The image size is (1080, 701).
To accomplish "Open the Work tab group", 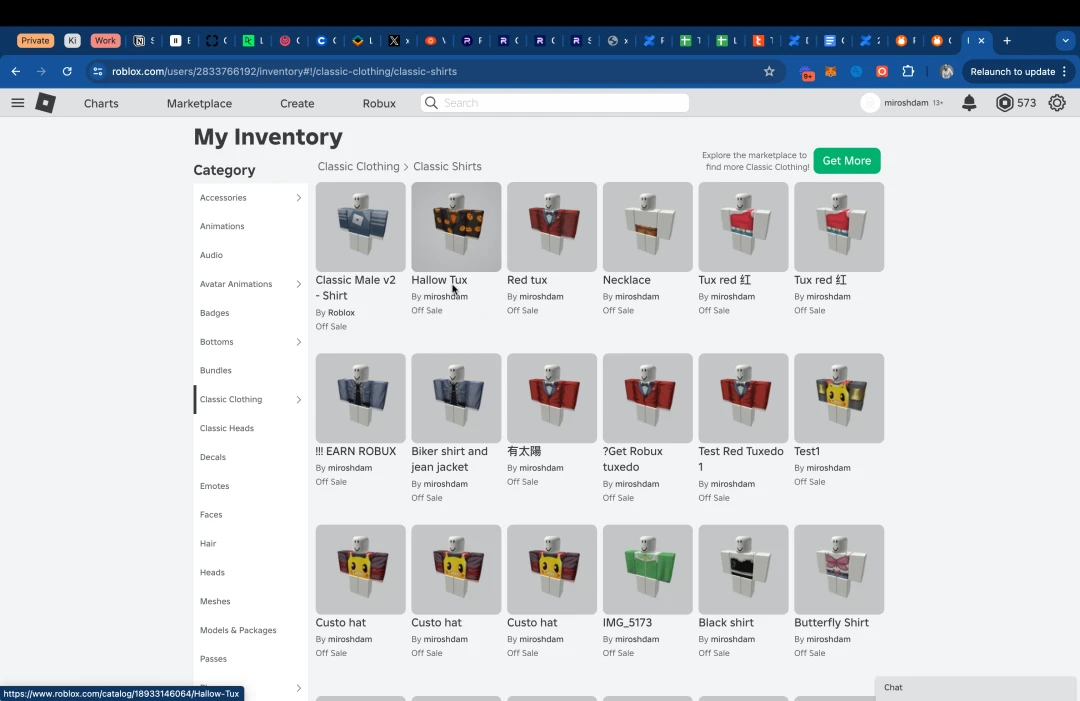I will pyautogui.click(x=105, y=41).
